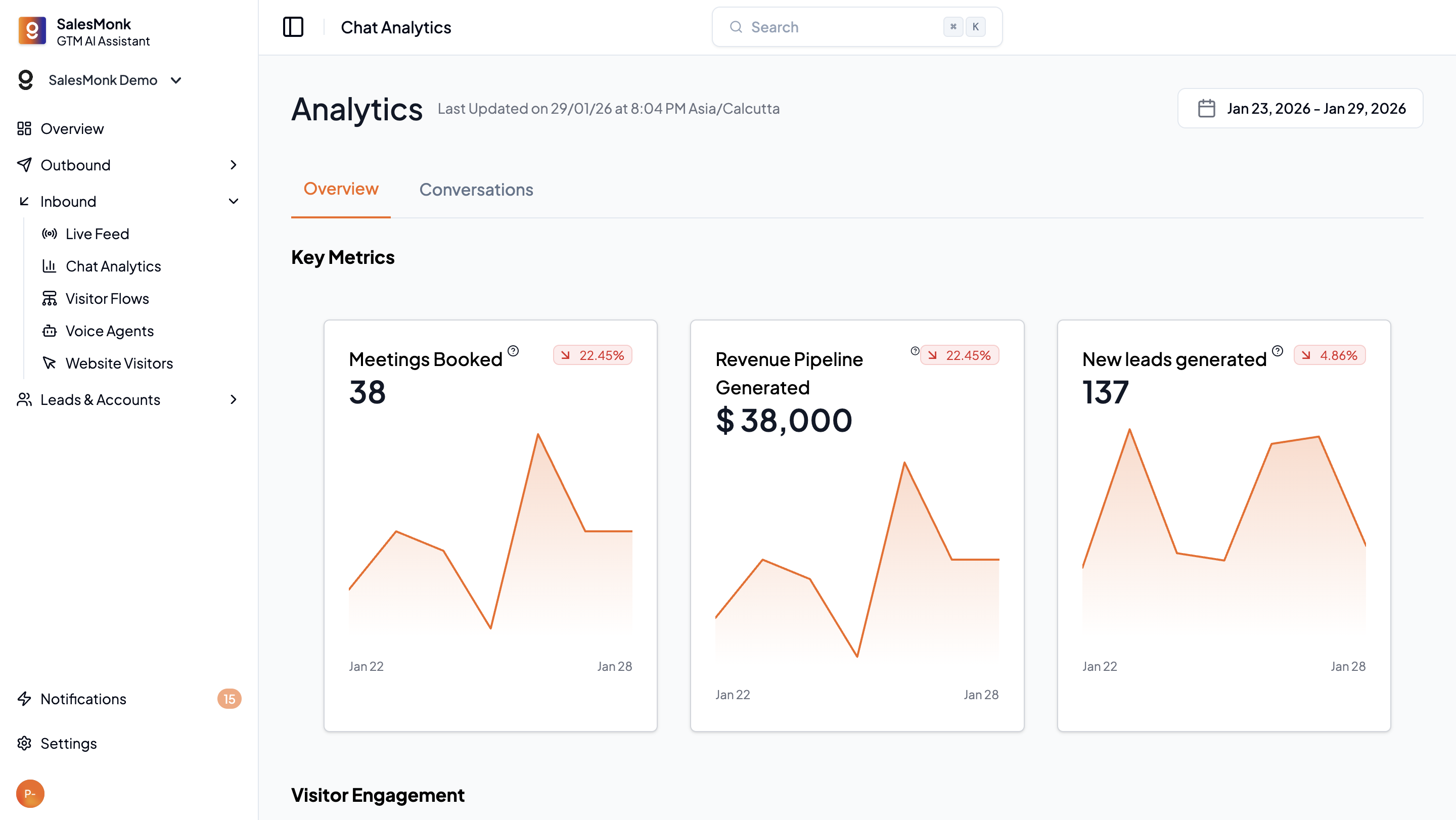Click the Meetings Booked help icon

[x=513, y=351]
